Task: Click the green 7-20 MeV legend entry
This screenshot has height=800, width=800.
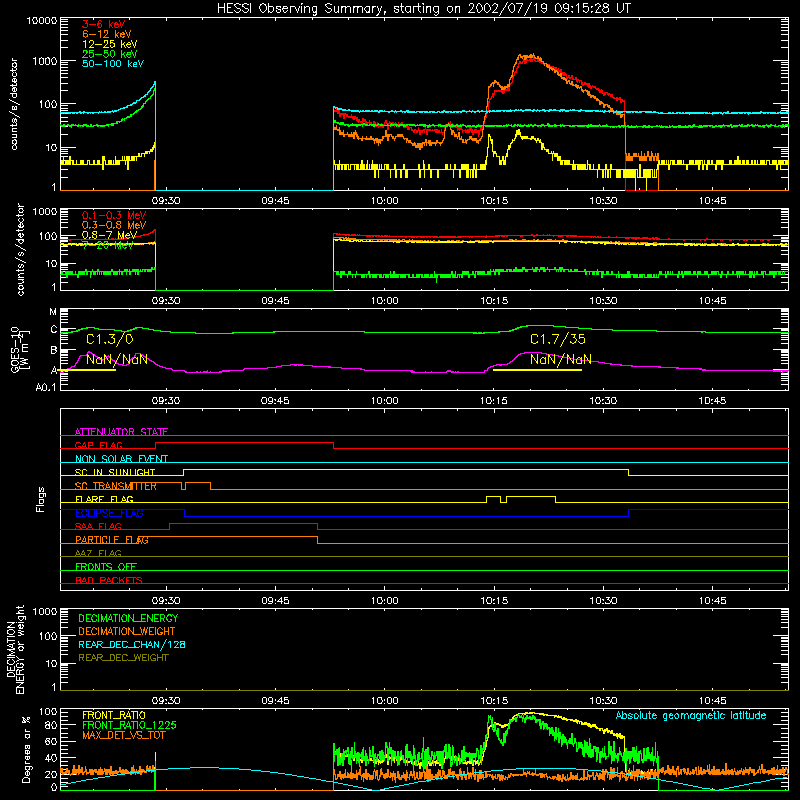Action: [x=108, y=245]
